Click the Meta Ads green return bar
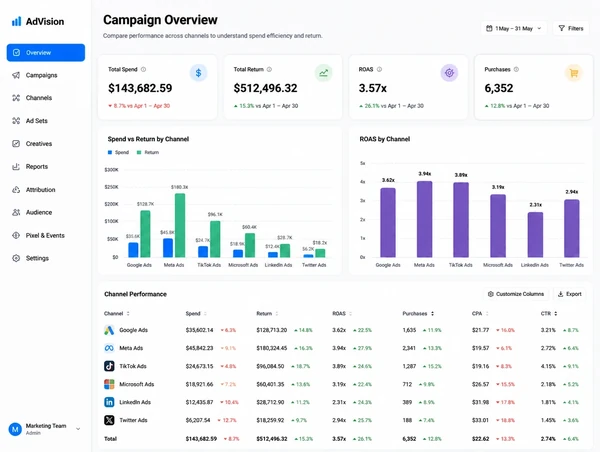This screenshot has height=452, width=600. coord(180,225)
